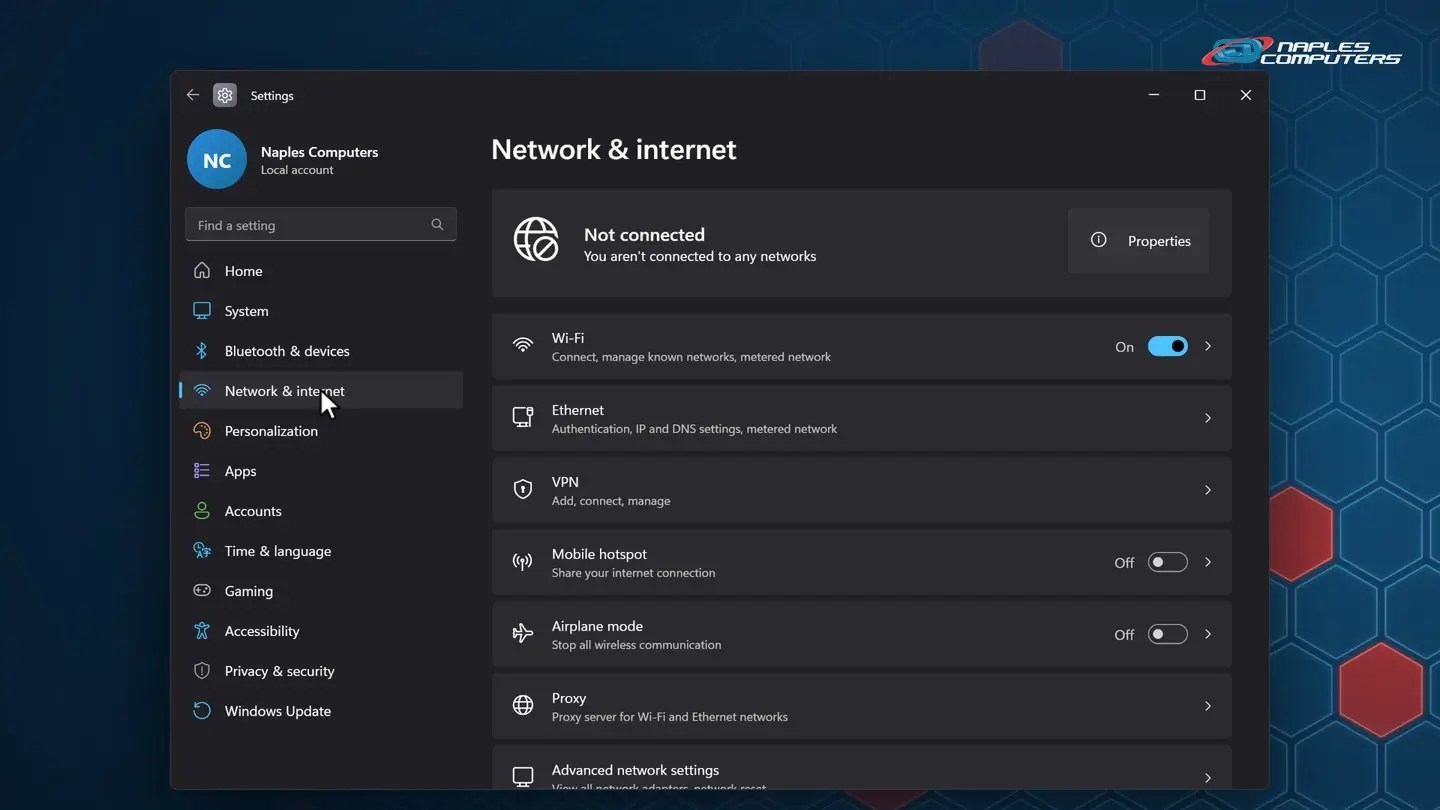1440x810 pixels.
Task: Click the back arrow in Settings
Action: tap(193, 95)
